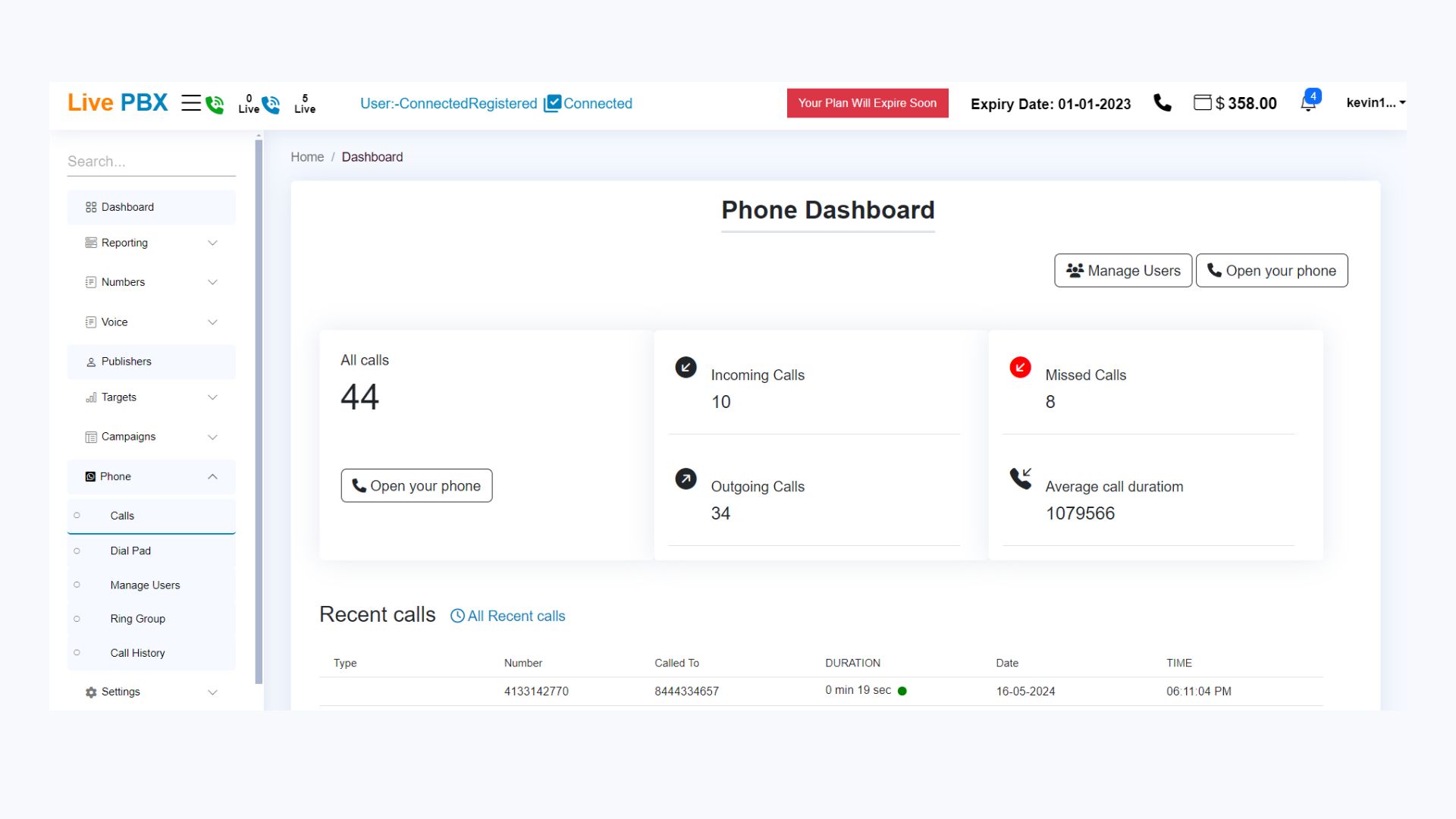This screenshot has height=819, width=1456.
Task: Expand the Numbers chevron
Action: [x=212, y=282]
